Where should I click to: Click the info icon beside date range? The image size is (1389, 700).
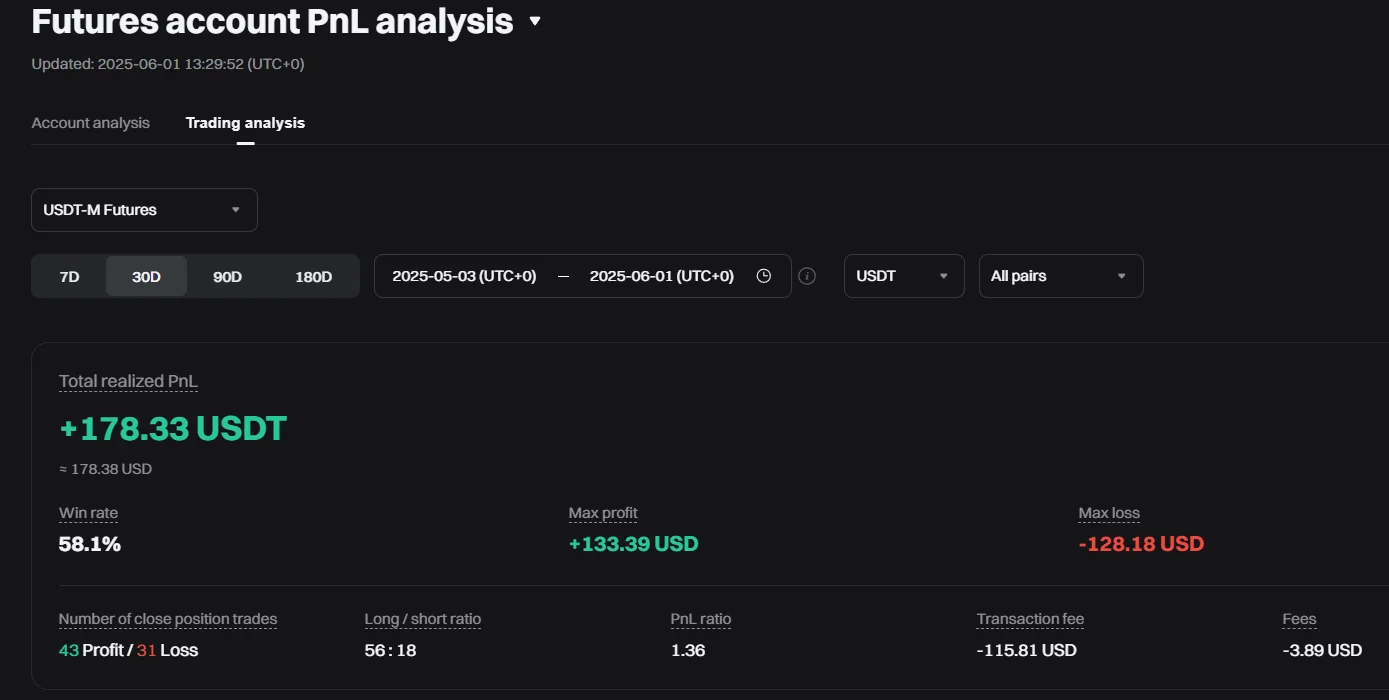[x=807, y=276]
